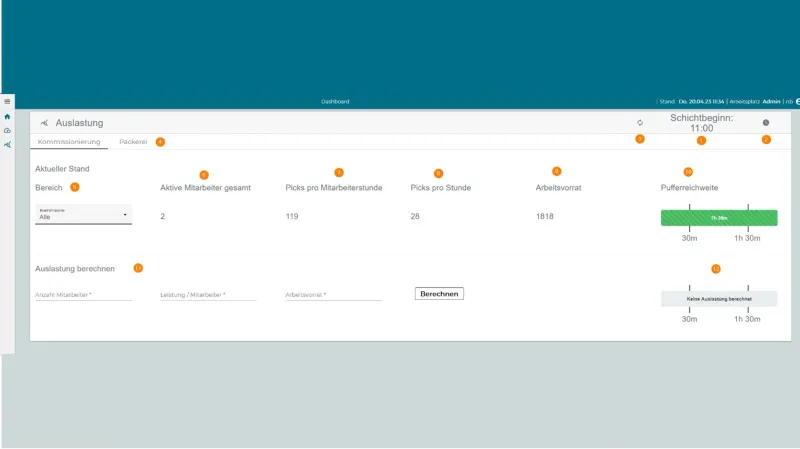Switch to the Packerei tab
The width and height of the screenshot is (800, 449).
[x=133, y=142]
